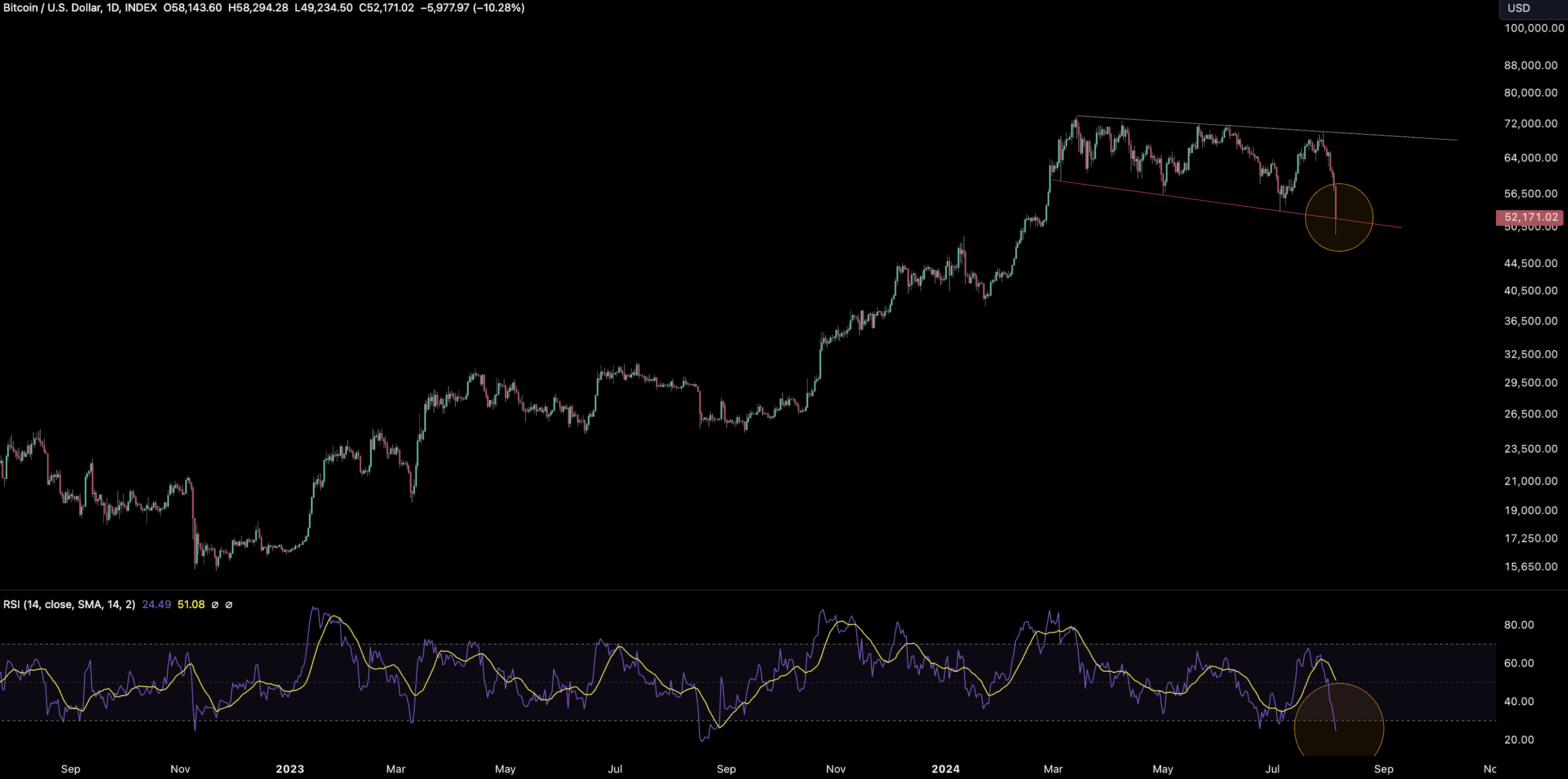Click the second empty-value symbol in RSI legend
Screen dimensions: 1568x779
click(x=229, y=605)
